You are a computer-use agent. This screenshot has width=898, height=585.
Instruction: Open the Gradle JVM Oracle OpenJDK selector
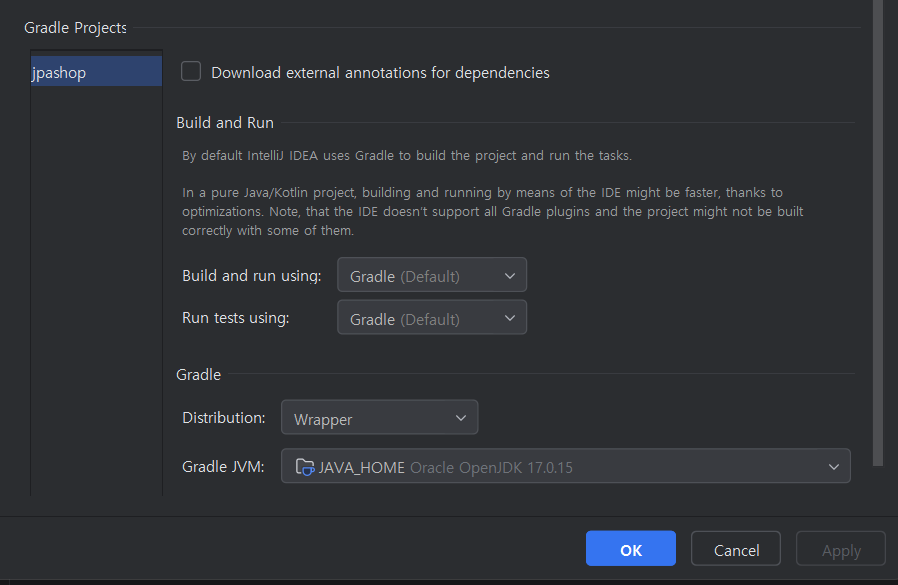point(565,467)
